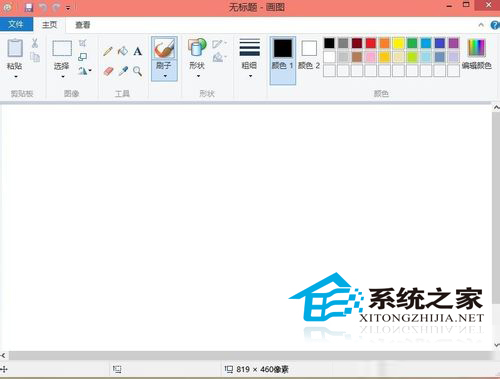Switch to the 主页 (Home) tab

[50, 25]
